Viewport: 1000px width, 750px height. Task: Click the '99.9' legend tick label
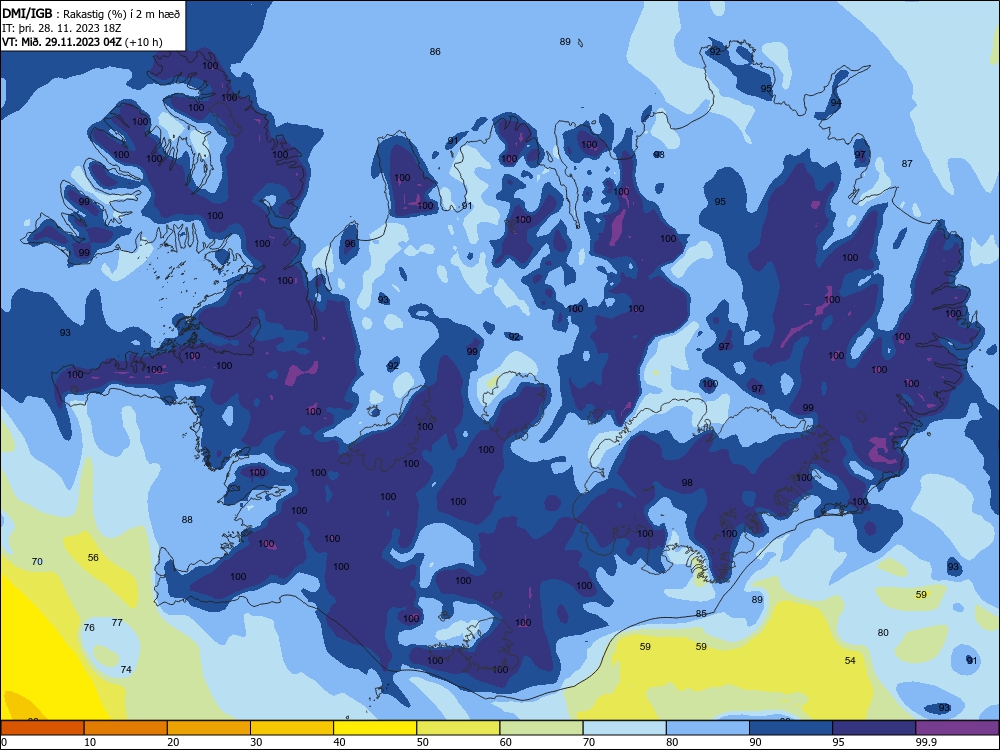tap(925, 742)
